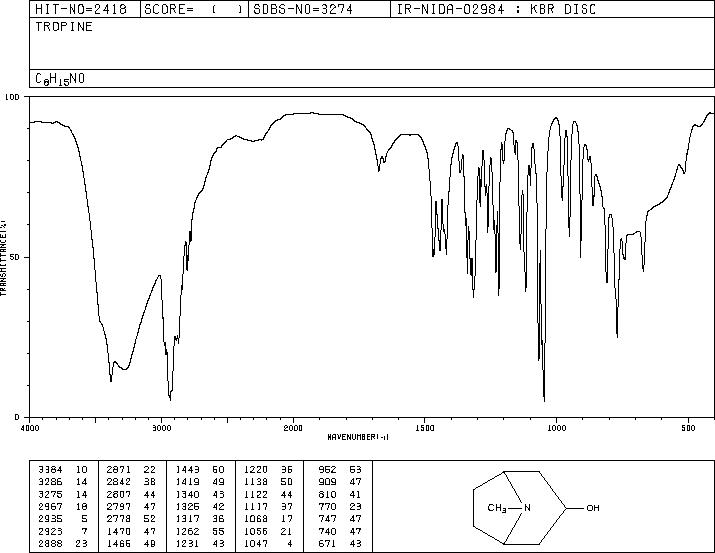Click the 1500 wavenumber axis label
This screenshot has width=715, height=553.
pos(425,428)
